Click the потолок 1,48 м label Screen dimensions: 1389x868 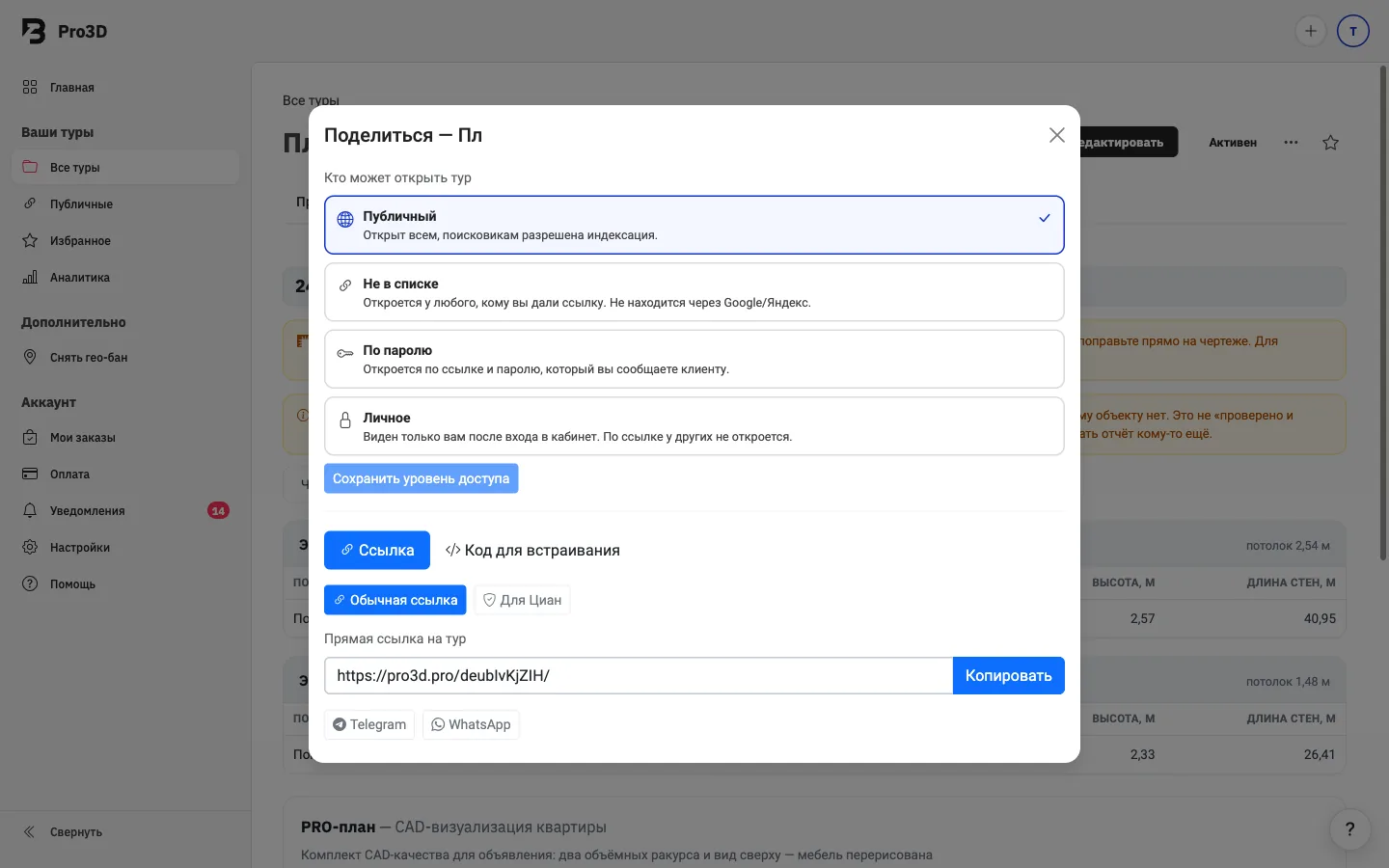(1288, 682)
